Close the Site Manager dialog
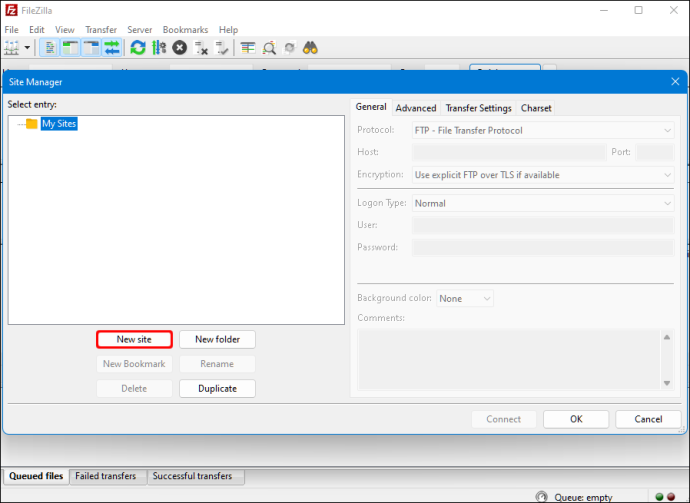The height and width of the screenshot is (503, 690). [x=675, y=81]
